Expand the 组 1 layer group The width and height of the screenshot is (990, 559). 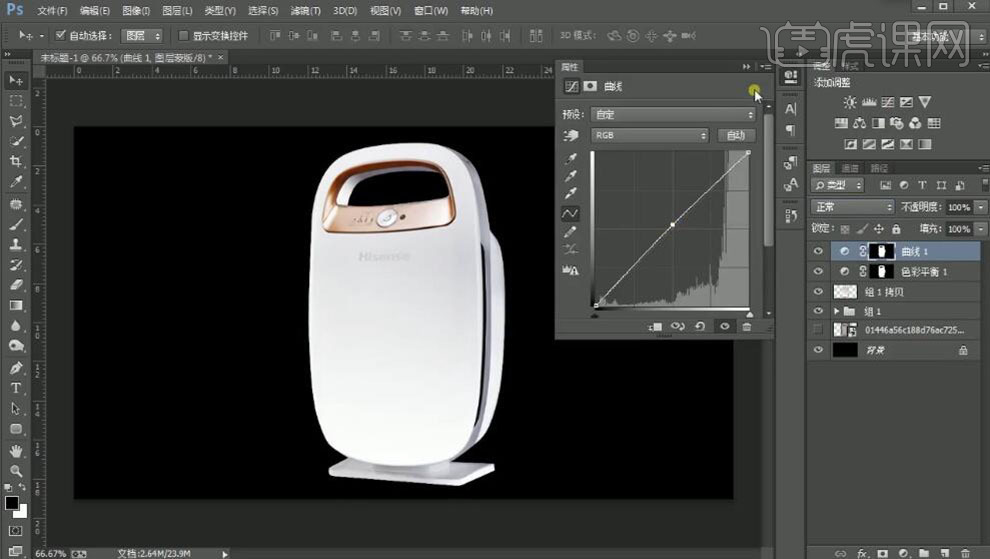(x=836, y=311)
